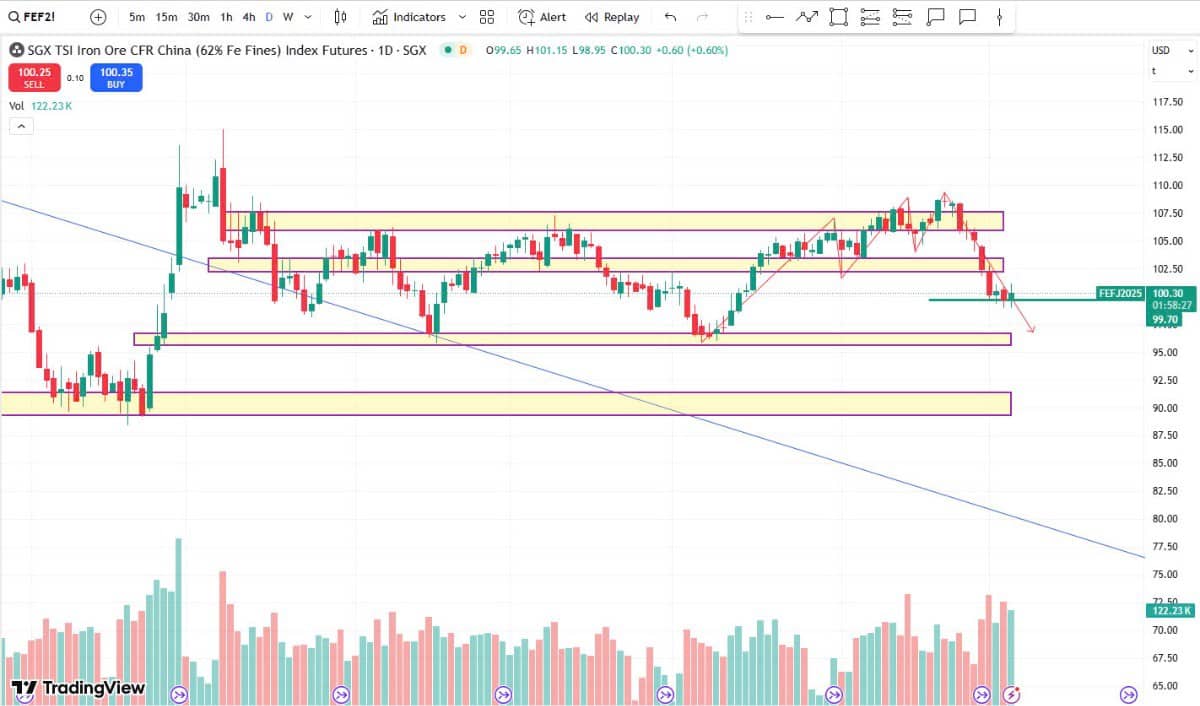Click the red 100.25 SELL button

34,77
